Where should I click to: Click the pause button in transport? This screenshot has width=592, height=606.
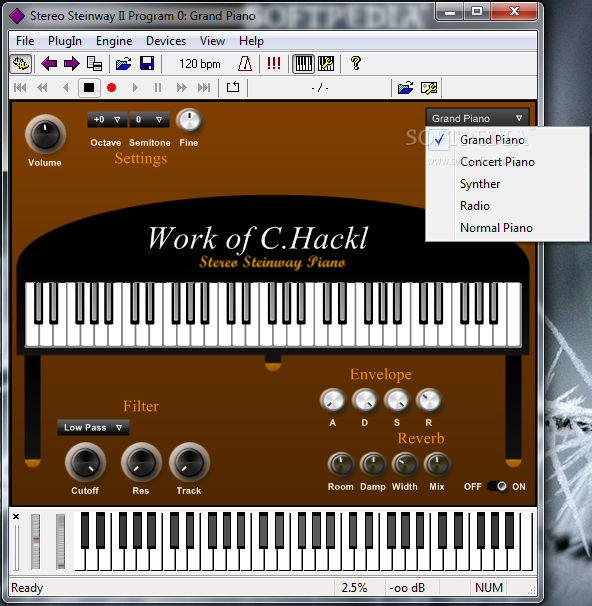coord(158,88)
